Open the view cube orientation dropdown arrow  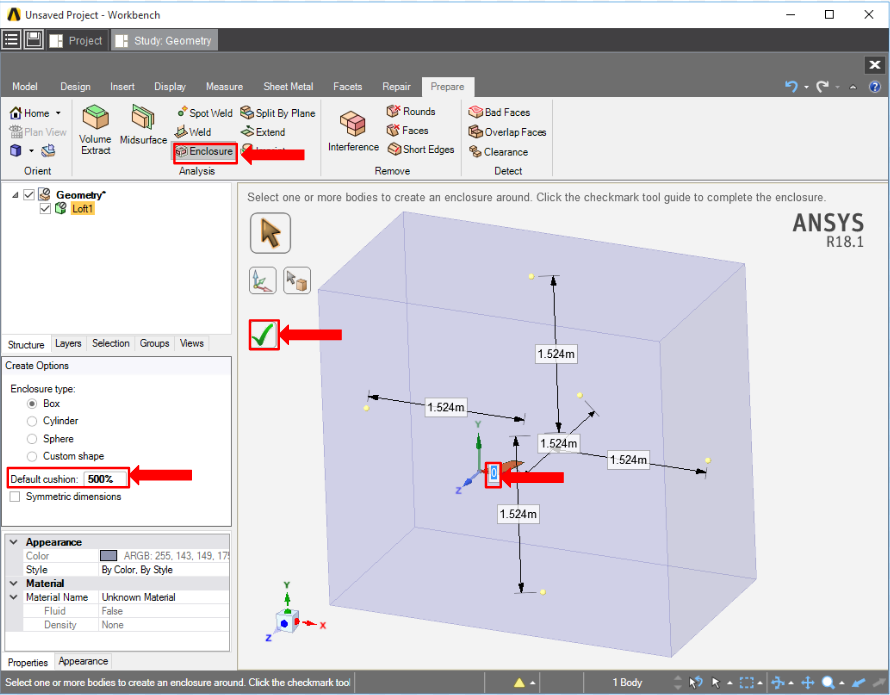pyautogui.click(x=31, y=150)
